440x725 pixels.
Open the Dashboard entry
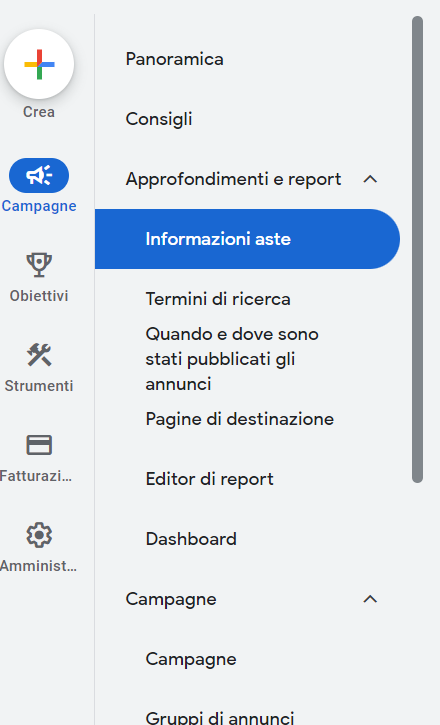191,539
